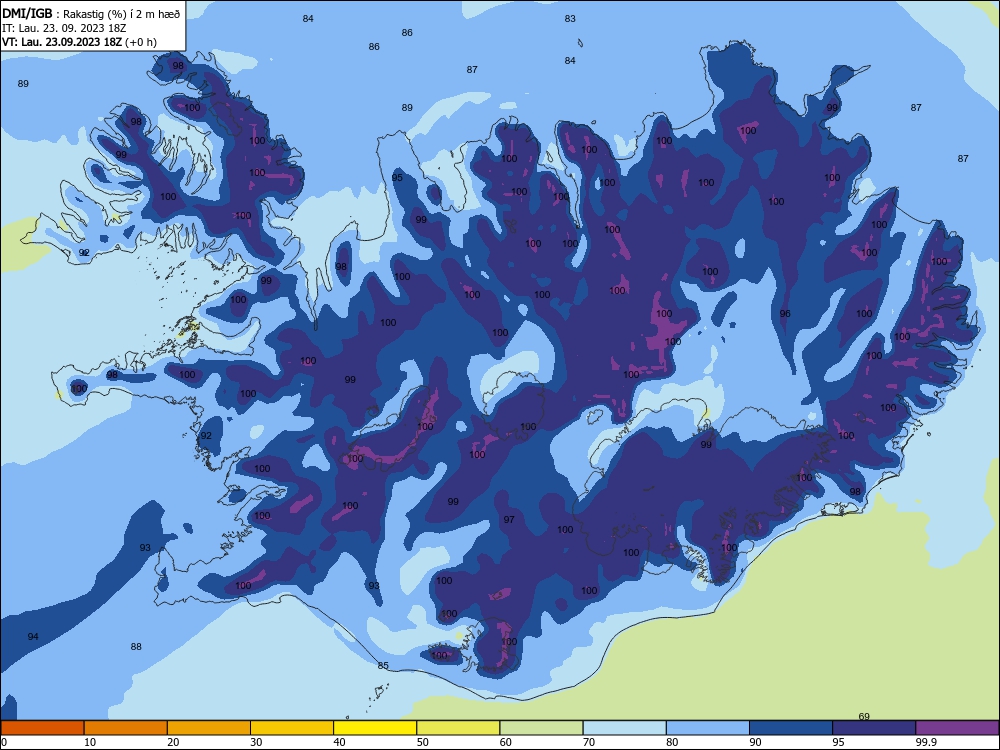Viewport: 1000px width, 750px height.
Task: Pick the 30–40 golden yellow legend swatch
Action: (x=292, y=728)
